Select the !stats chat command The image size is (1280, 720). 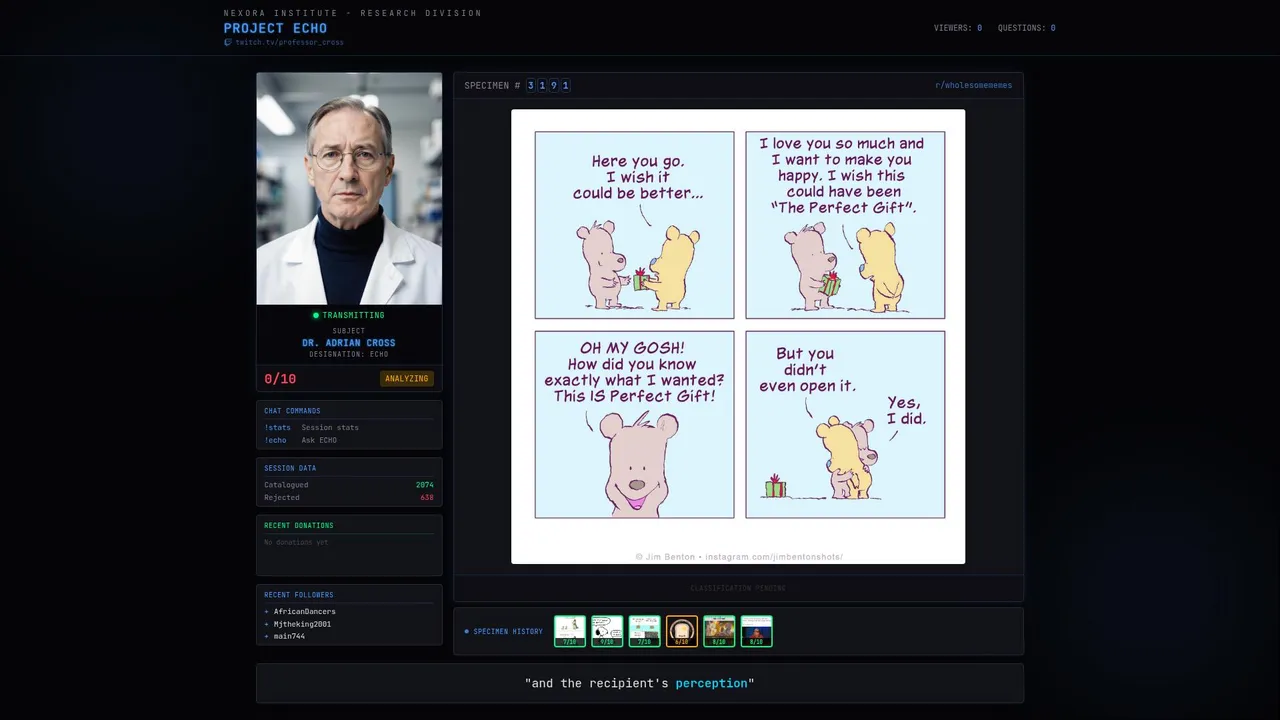[x=277, y=428]
